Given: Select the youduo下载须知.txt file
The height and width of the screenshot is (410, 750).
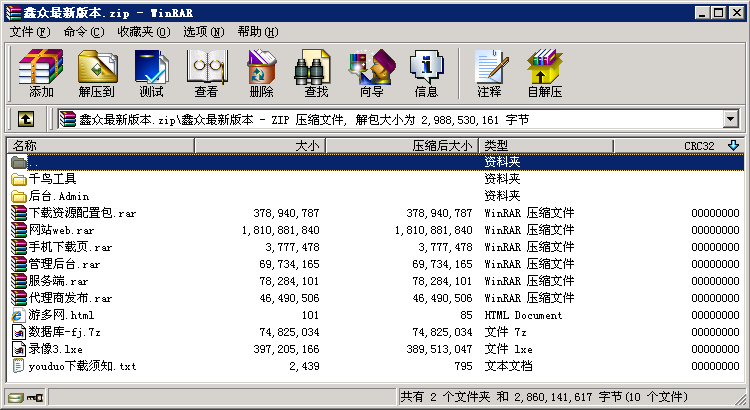Looking at the screenshot, I should click(x=82, y=366).
